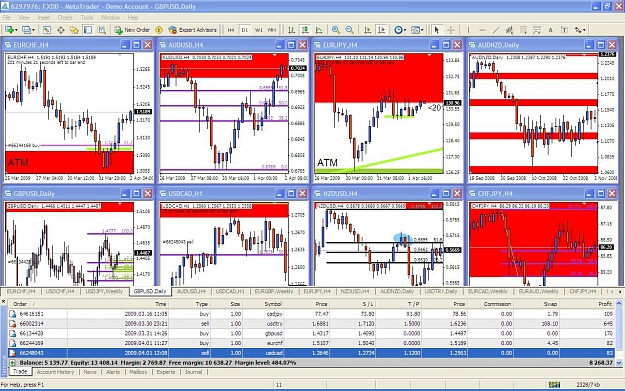Image resolution: width=625 pixels, height=391 pixels.
Task: Select the text 'A' tool
Action: [550, 30]
